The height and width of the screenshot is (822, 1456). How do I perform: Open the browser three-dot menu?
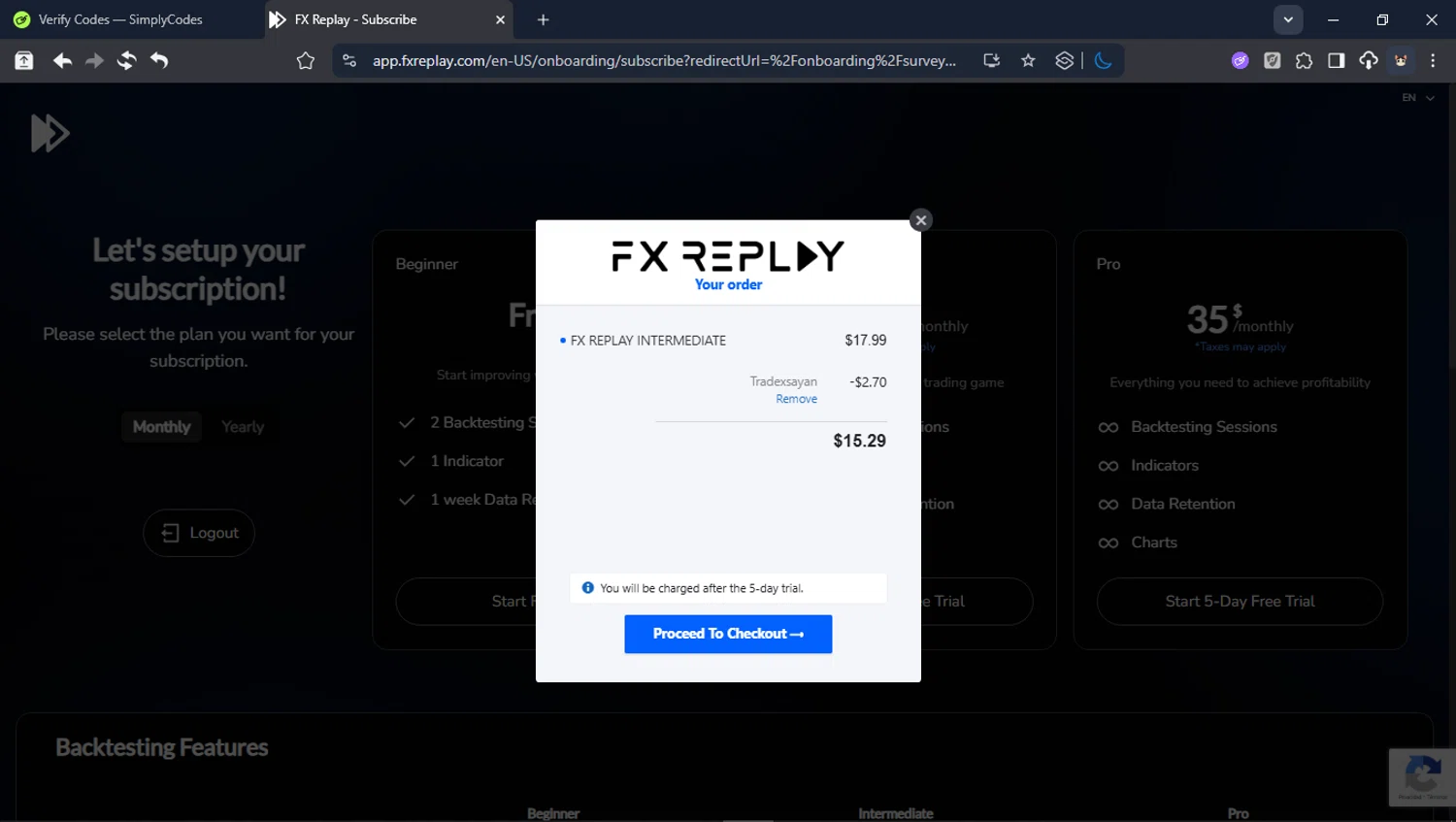[x=1433, y=60]
